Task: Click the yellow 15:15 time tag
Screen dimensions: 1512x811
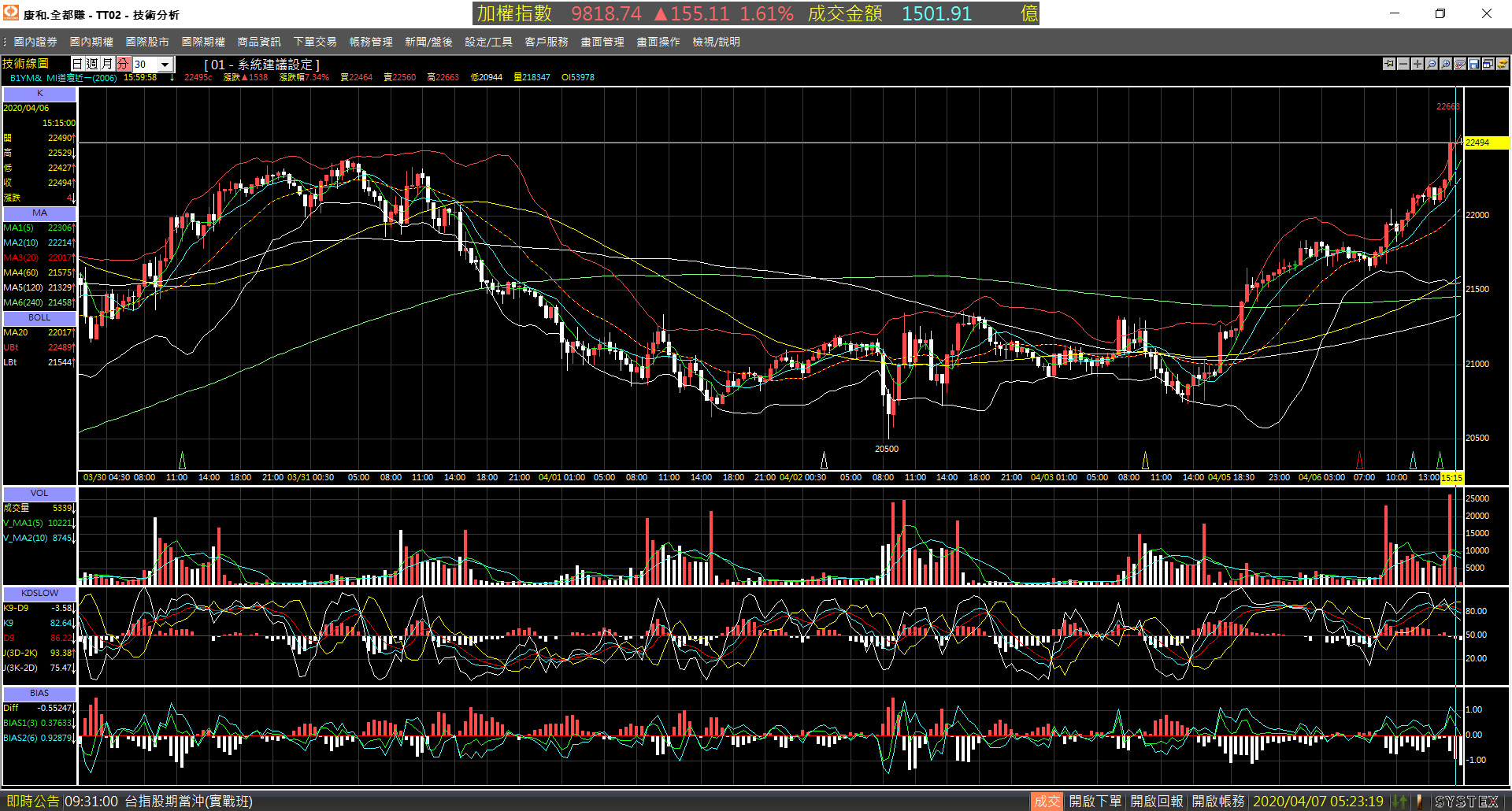Action: point(1451,477)
